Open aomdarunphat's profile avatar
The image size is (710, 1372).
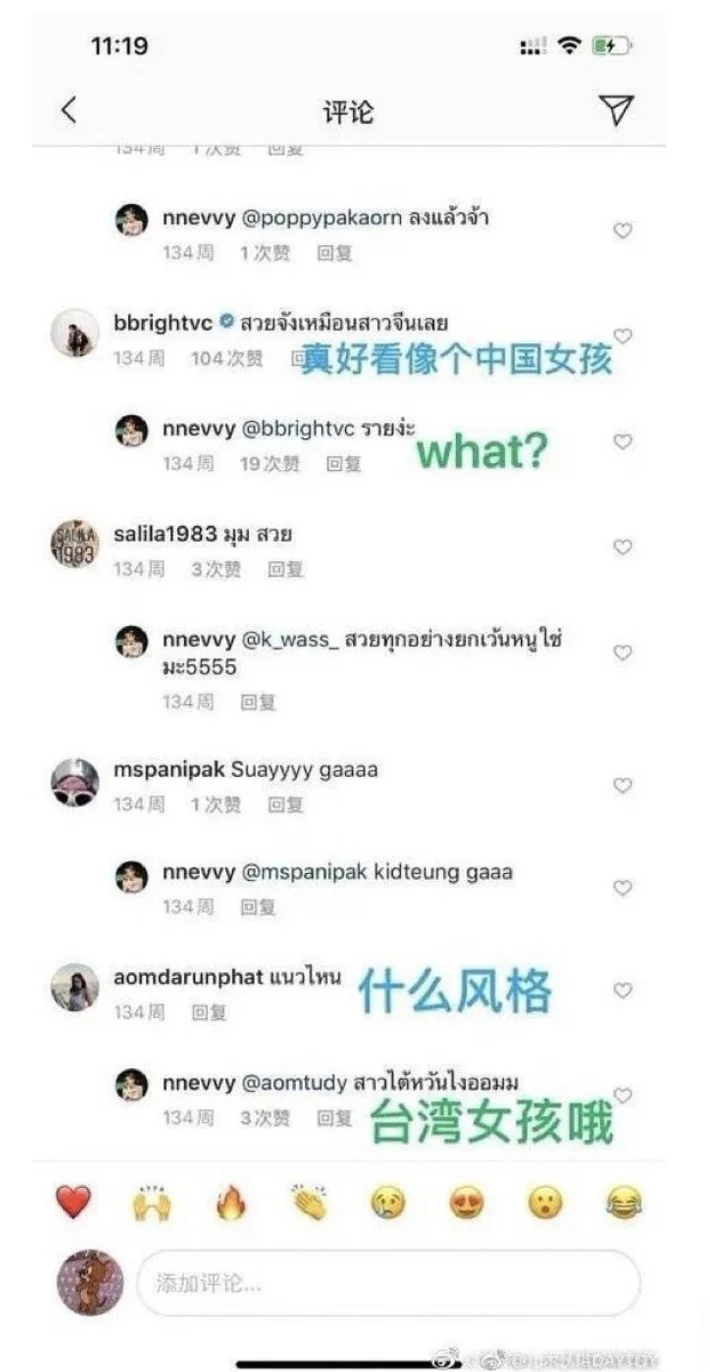pyautogui.click(x=75, y=988)
